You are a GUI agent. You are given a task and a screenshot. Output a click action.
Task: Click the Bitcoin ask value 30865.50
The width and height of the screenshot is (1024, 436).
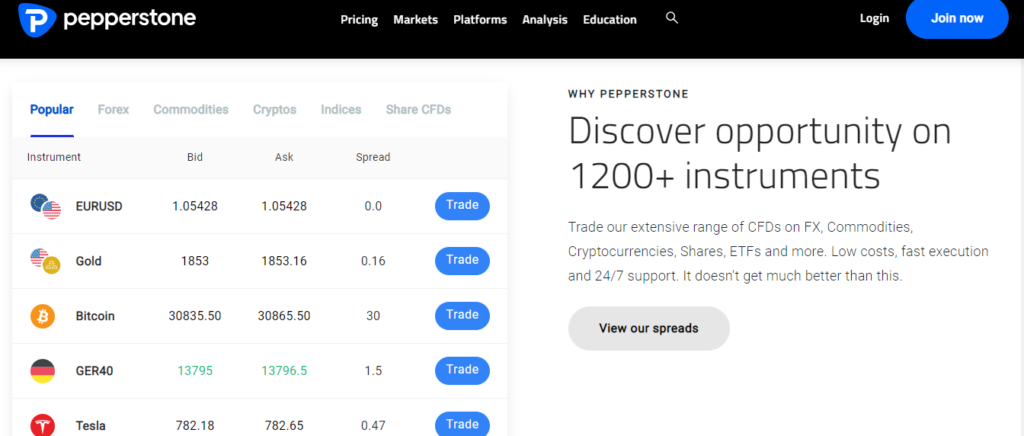(284, 316)
